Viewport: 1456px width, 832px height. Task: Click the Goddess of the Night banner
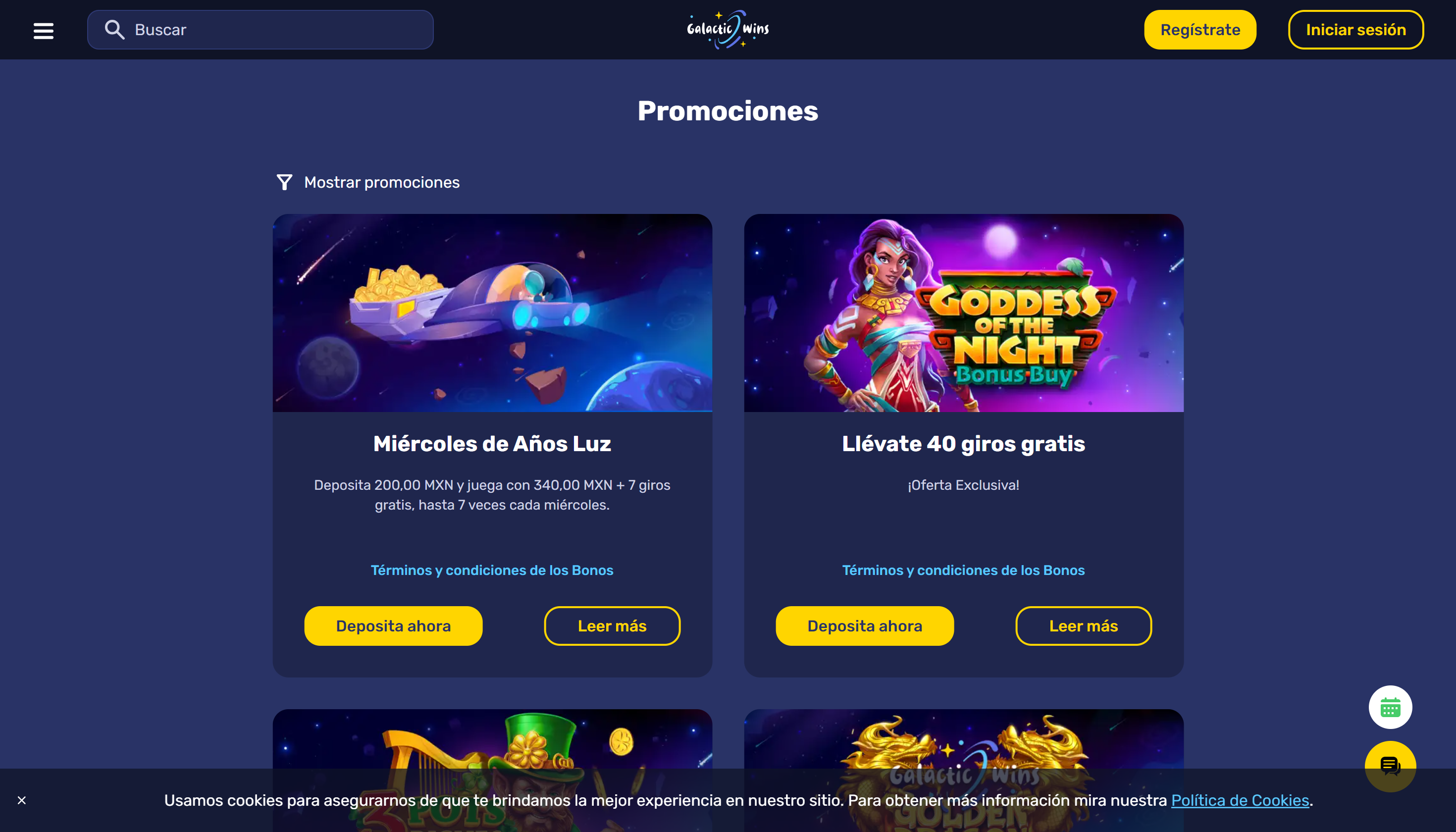(963, 312)
